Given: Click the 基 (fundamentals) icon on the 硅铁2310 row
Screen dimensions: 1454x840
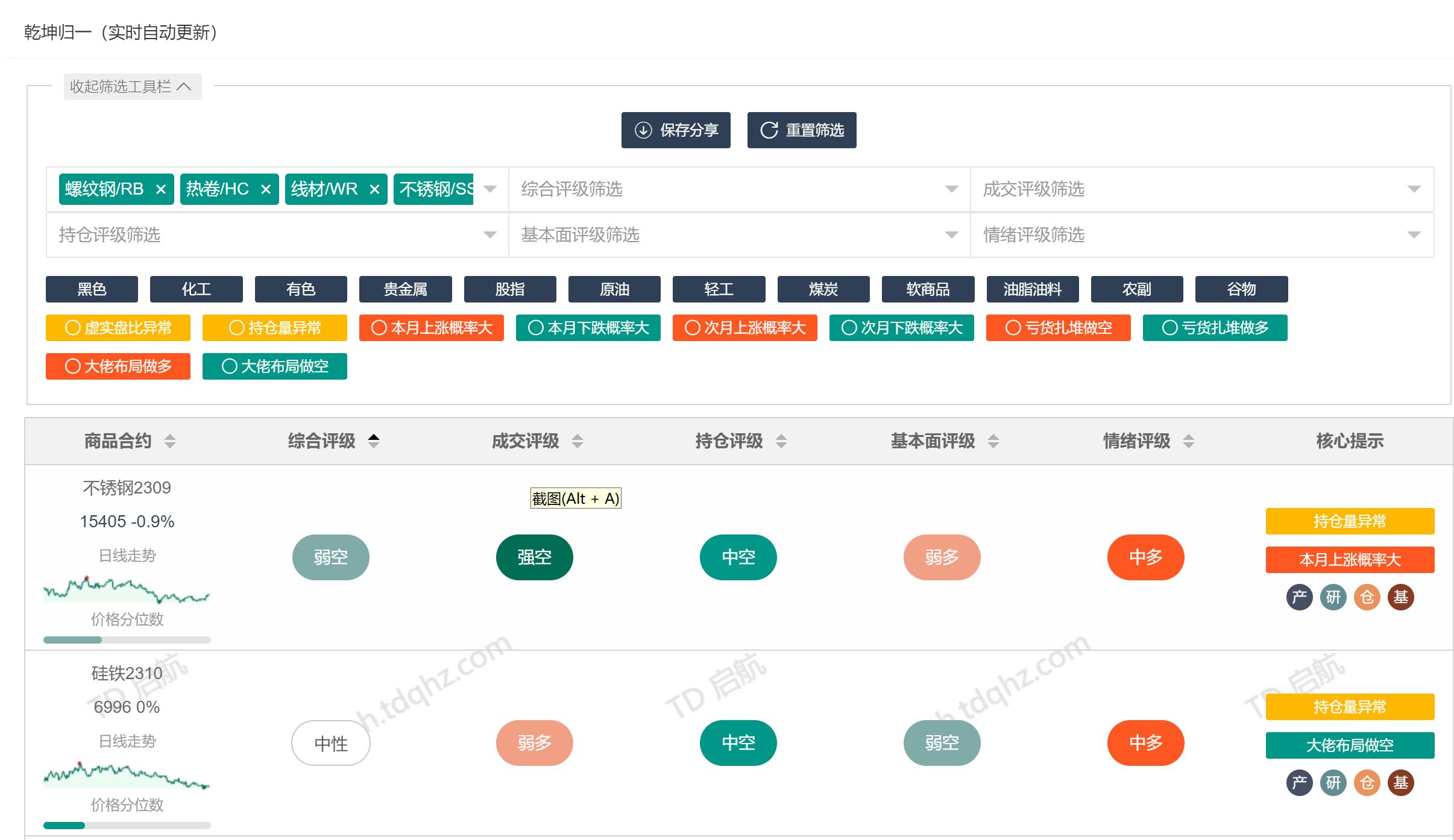Looking at the screenshot, I should point(1402,782).
